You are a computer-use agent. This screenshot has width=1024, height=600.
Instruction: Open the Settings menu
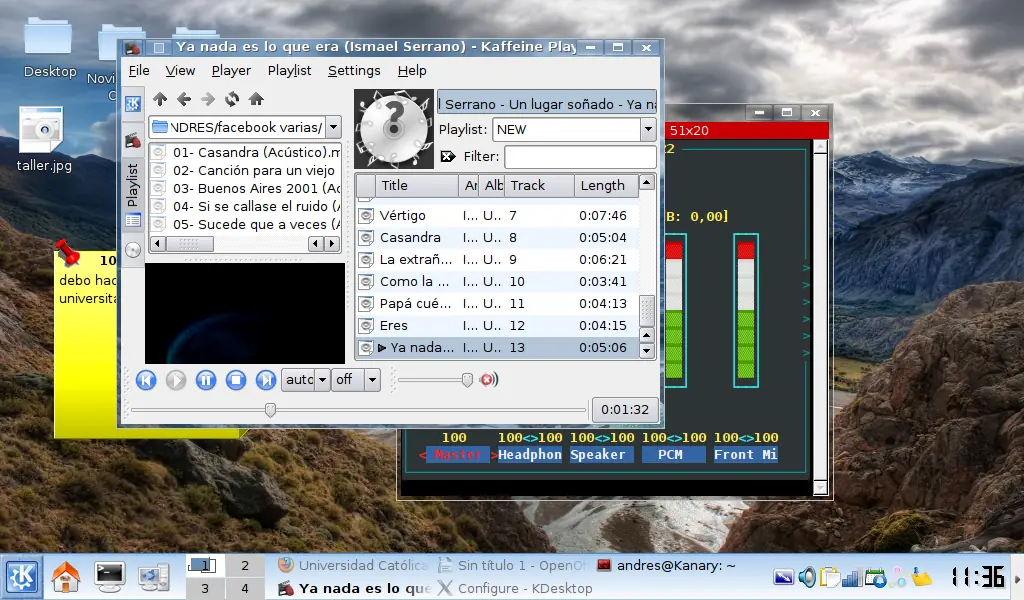point(354,71)
